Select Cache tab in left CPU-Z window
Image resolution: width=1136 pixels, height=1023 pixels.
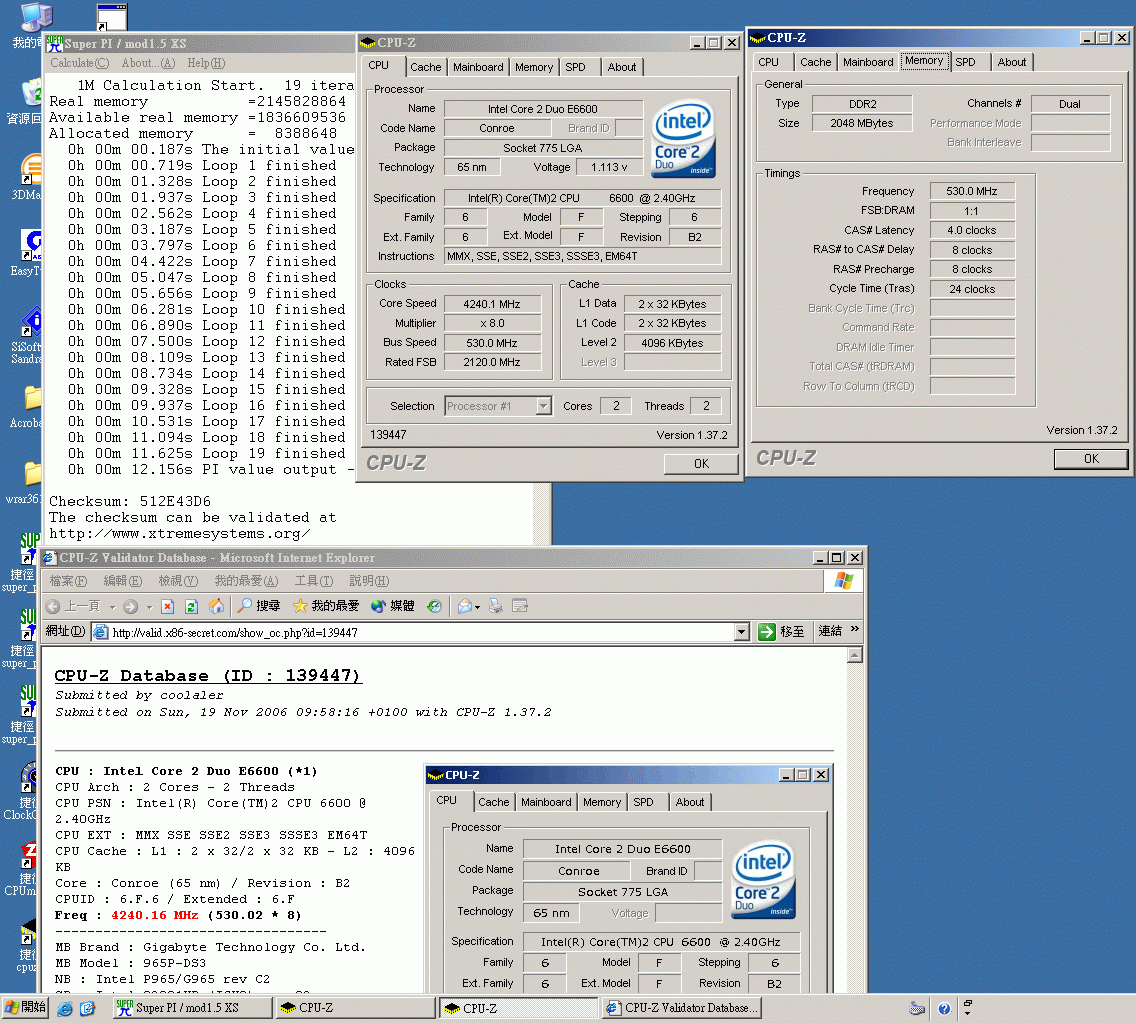coord(425,67)
